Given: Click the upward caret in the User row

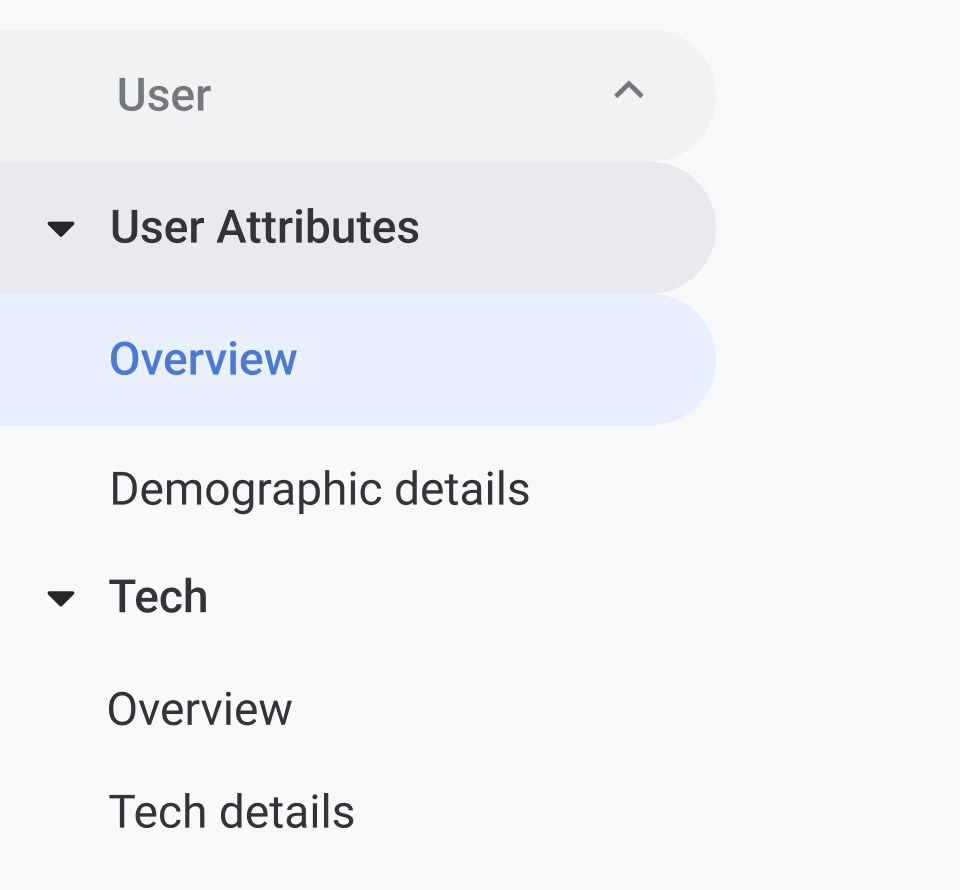Looking at the screenshot, I should coord(628,92).
